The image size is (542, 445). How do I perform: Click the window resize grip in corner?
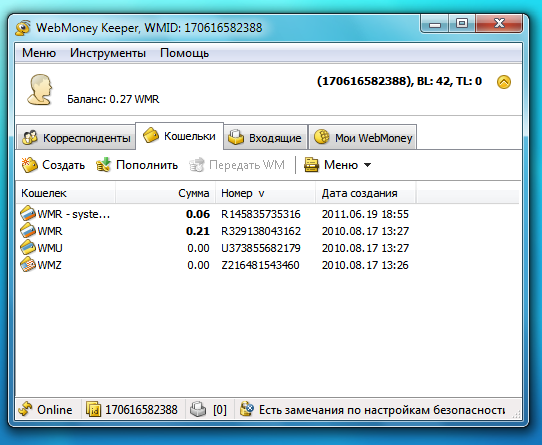coord(516,414)
